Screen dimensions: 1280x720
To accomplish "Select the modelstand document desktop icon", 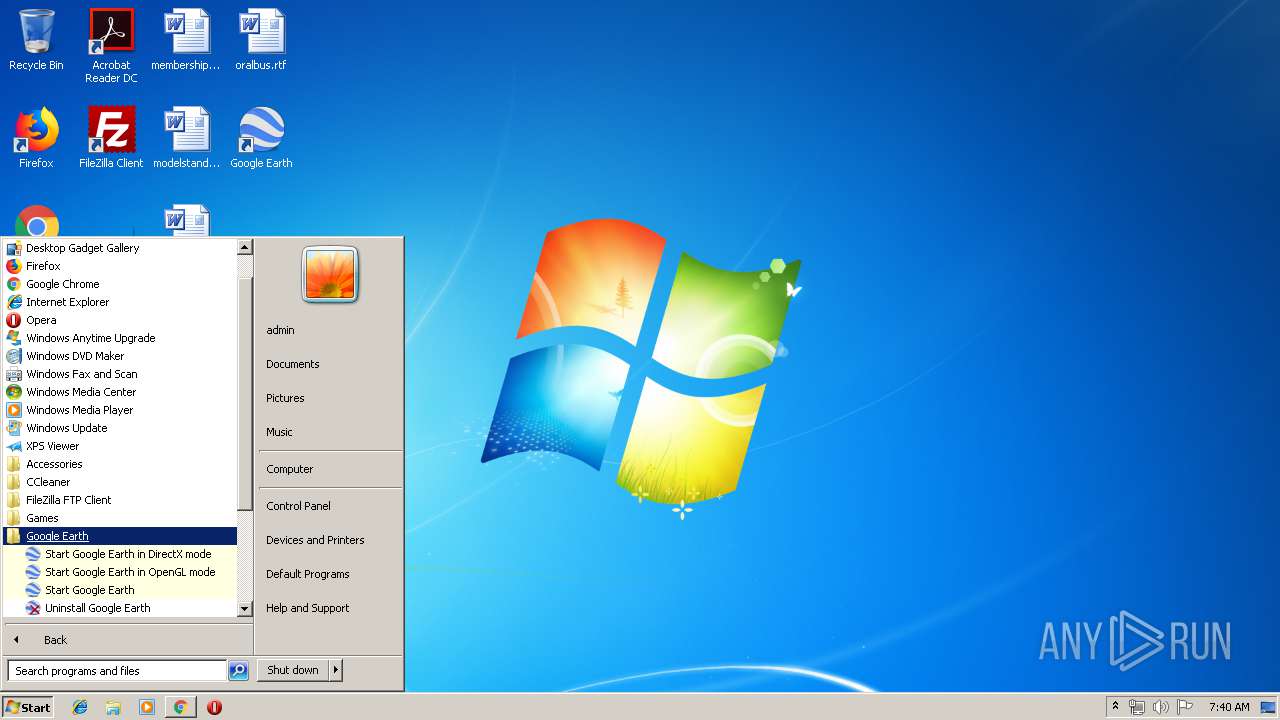I will (186, 138).
